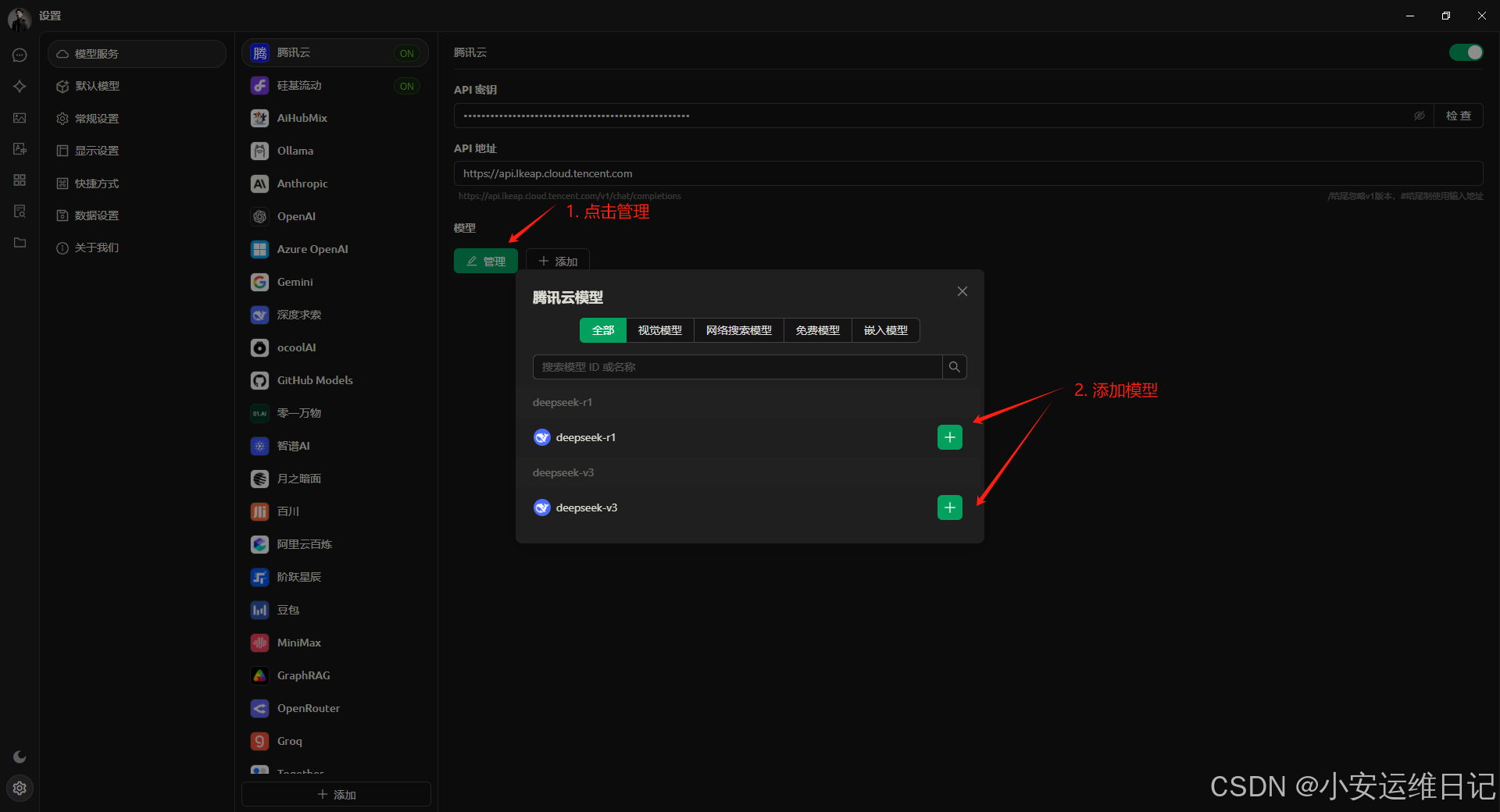Open 快捷方式 settings section

click(x=137, y=183)
